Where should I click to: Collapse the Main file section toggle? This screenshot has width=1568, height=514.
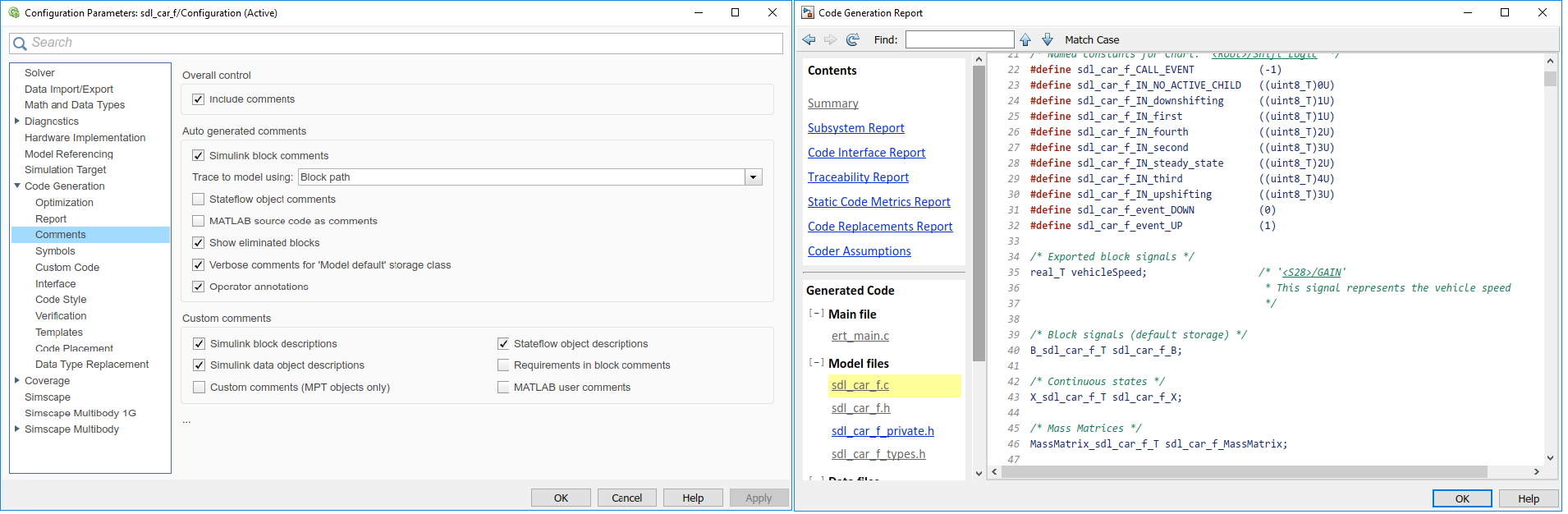pos(816,314)
